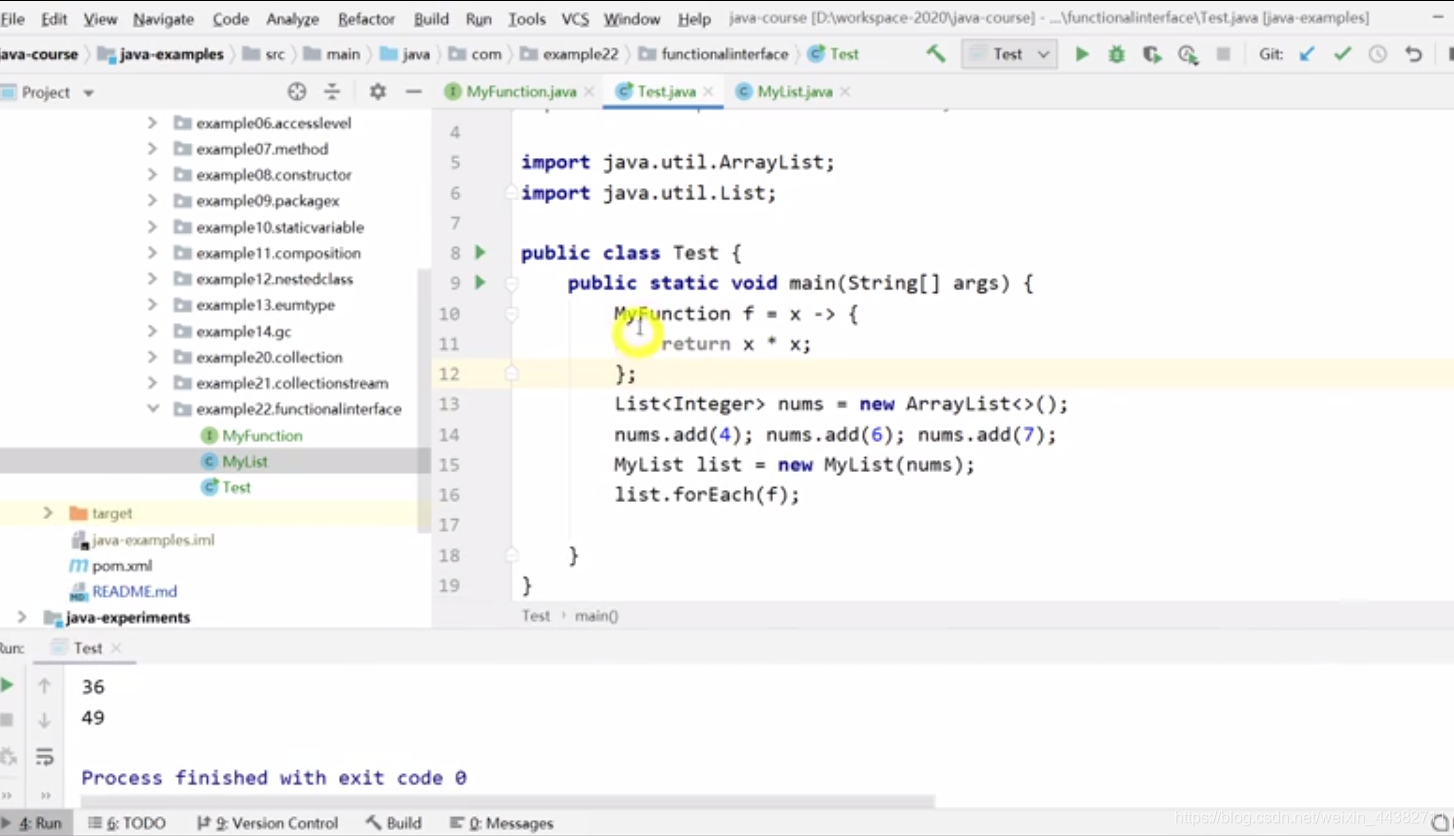Click the Build project hammer icon
Image resolution: width=1454 pixels, height=836 pixels.
pos(936,54)
